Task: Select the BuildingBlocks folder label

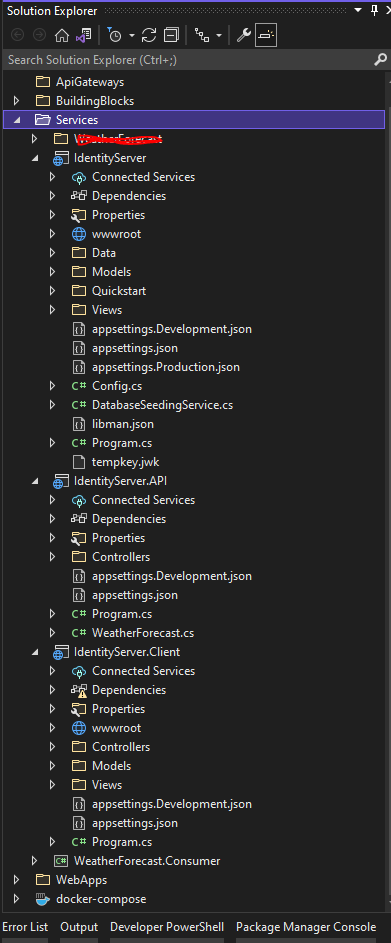Action: tap(95, 101)
